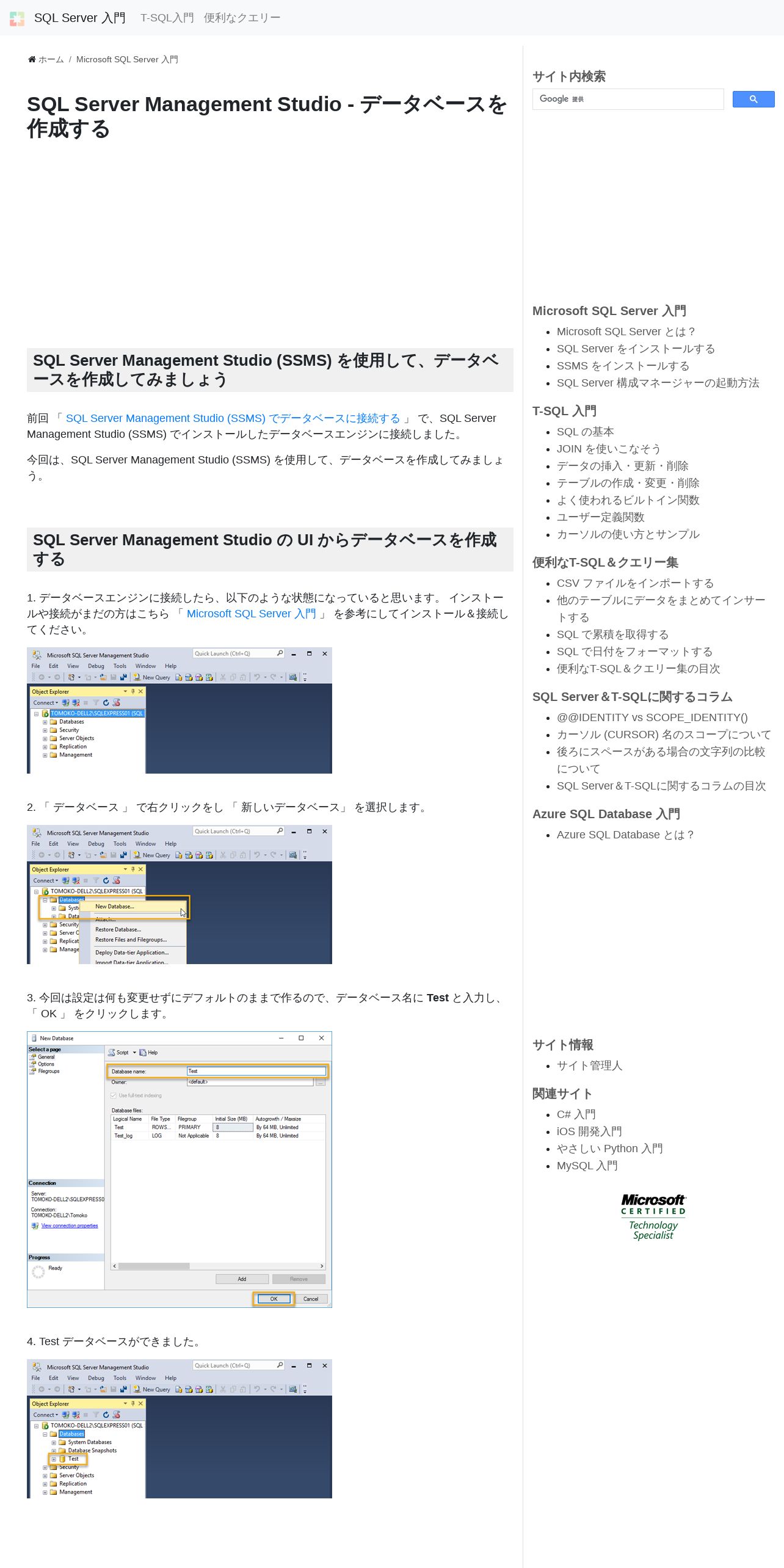Click the site logo icon

17,18
